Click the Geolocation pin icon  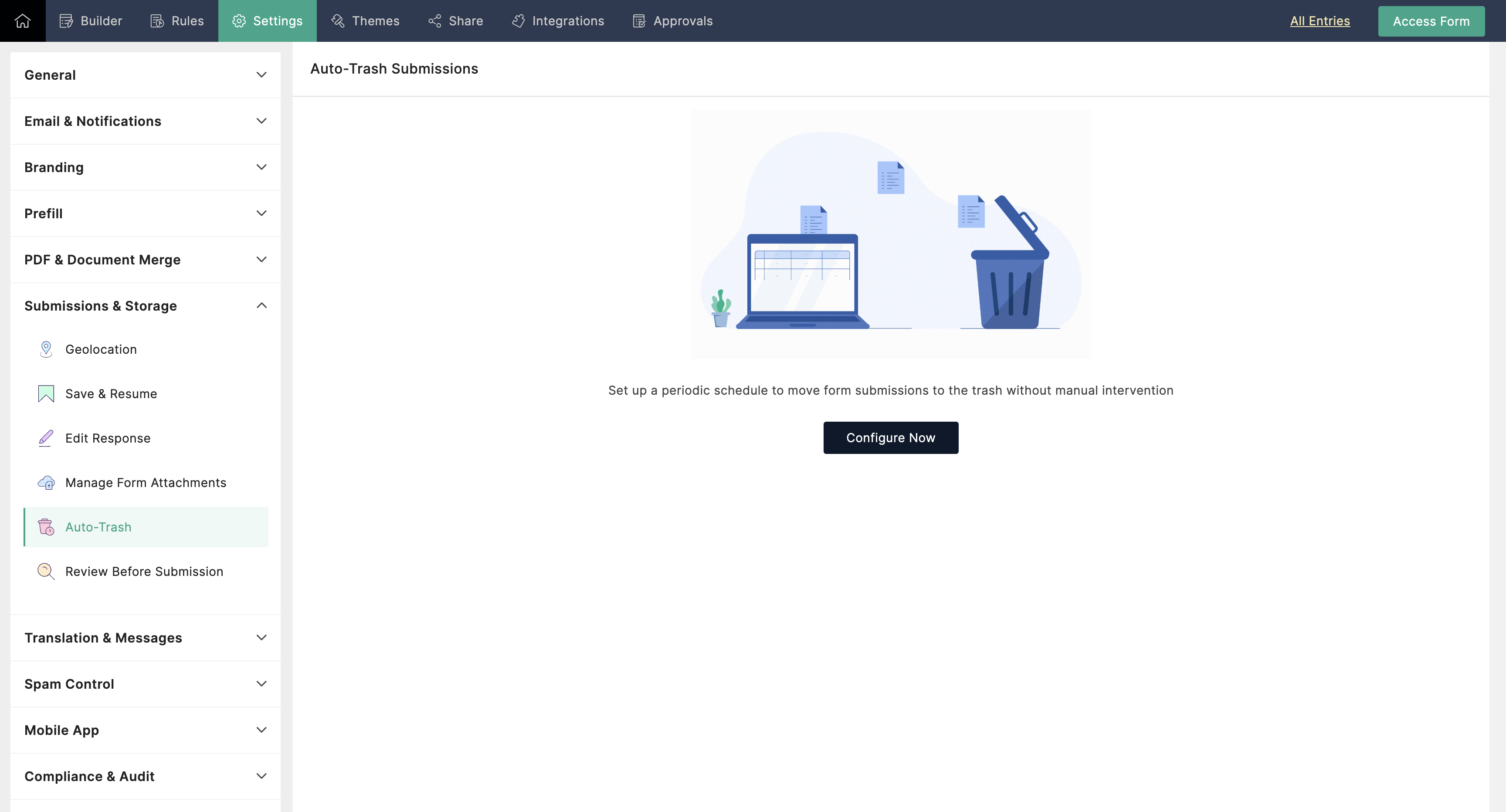click(x=46, y=349)
